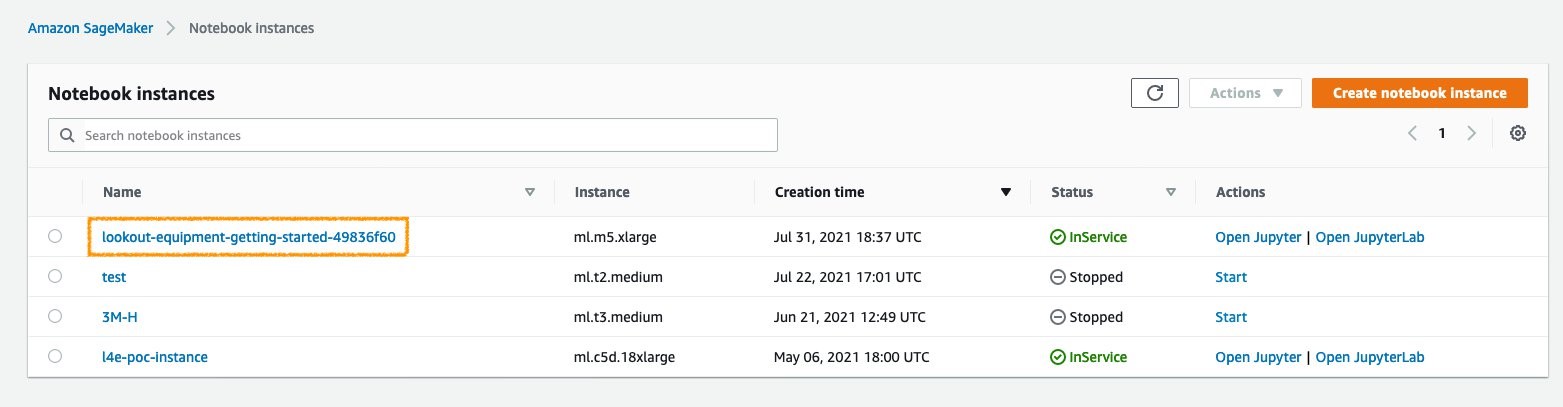
Task: Click the InService status icon for l4e-poc-instance
Action: click(1057, 357)
